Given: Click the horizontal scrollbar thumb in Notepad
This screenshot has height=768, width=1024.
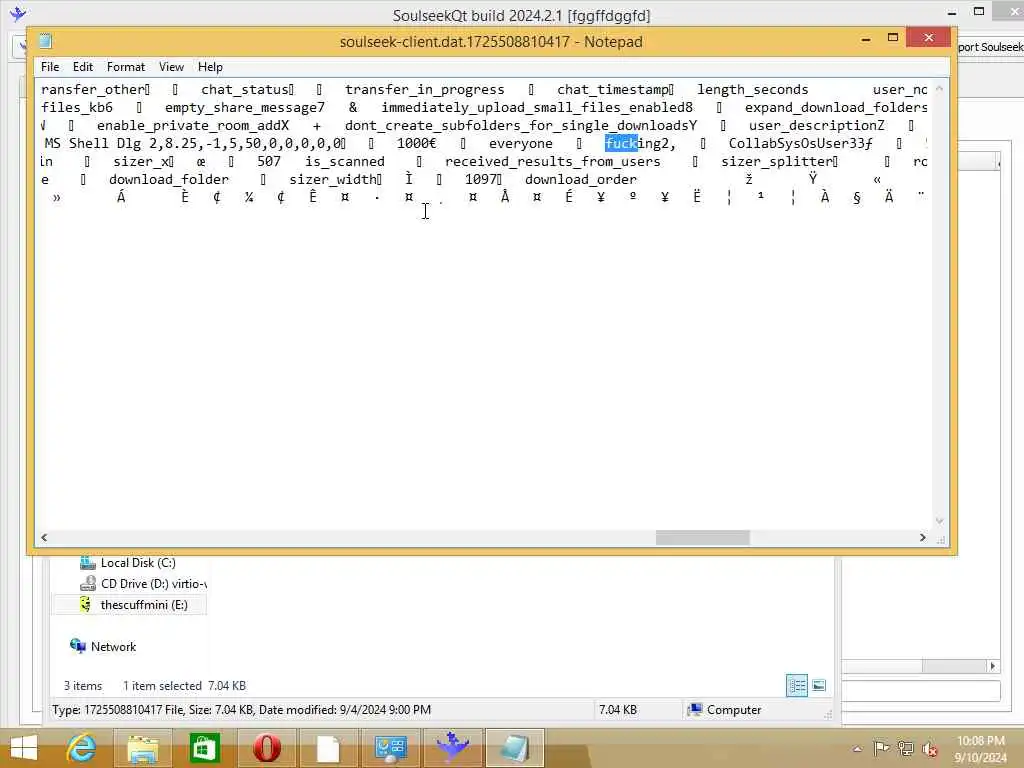Looking at the screenshot, I should click(702, 537).
